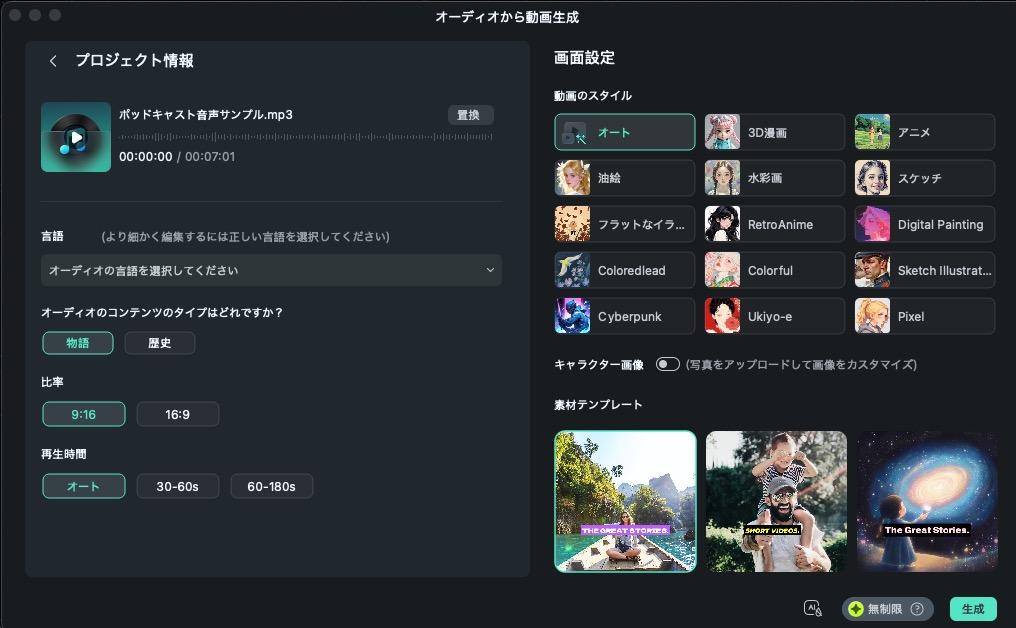Select the Ukiyo-e style
Image resolution: width=1016 pixels, height=628 pixels.
pos(775,315)
